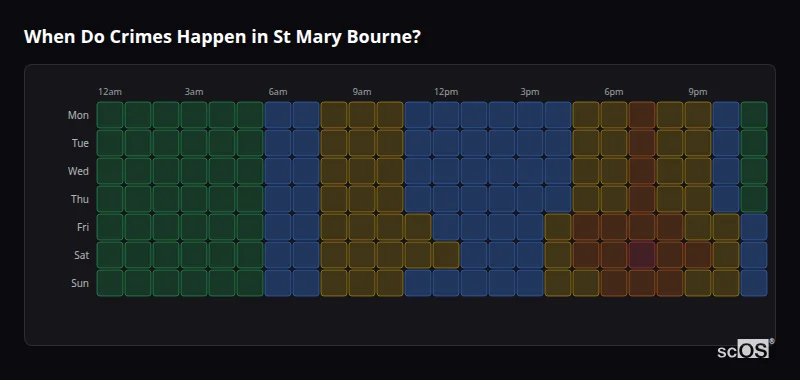Image resolution: width=800 pixels, height=380 pixels.
Task: Select the "Sat" row label
Action: click(82, 255)
